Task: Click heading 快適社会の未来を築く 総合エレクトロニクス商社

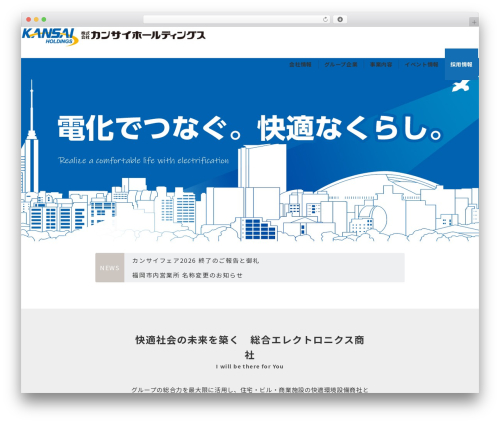Action: (x=250, y=347)
